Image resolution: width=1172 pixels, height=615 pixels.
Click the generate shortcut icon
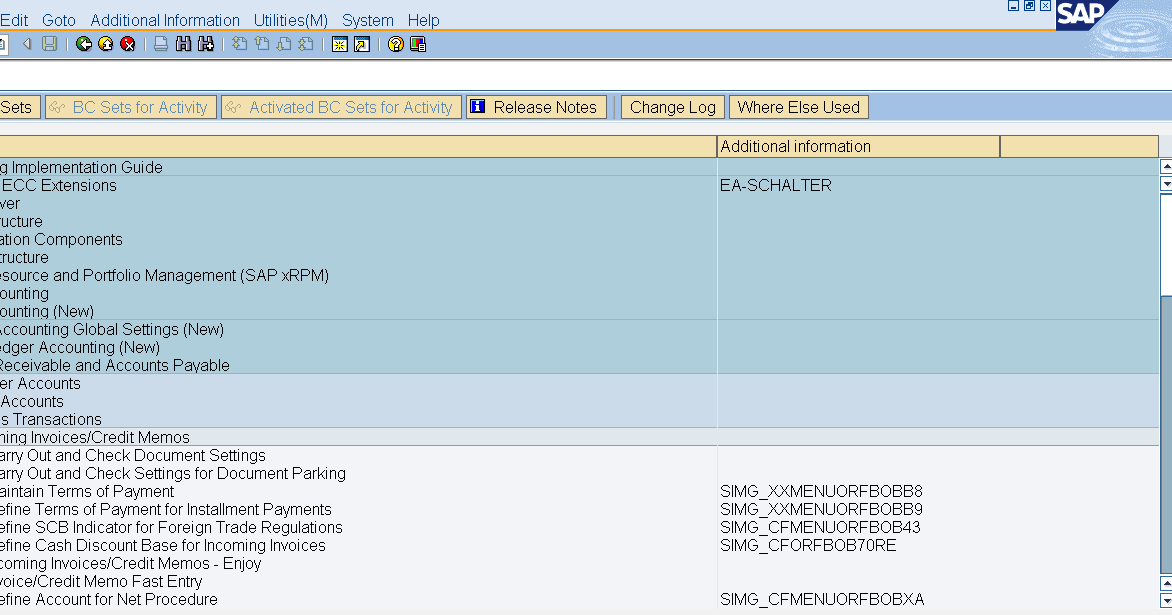[x=361, y=44]
